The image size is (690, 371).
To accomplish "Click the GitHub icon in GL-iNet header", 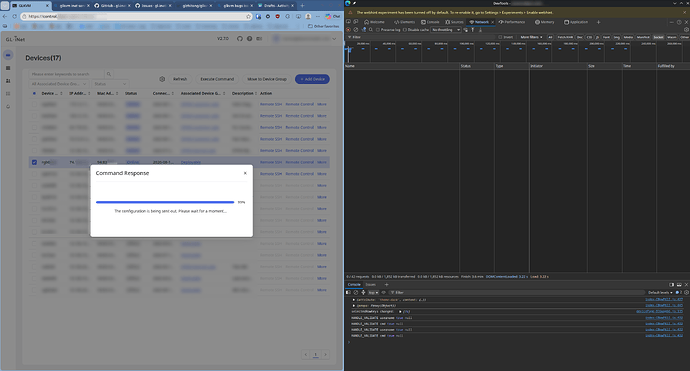I will [x=239, y=39].
